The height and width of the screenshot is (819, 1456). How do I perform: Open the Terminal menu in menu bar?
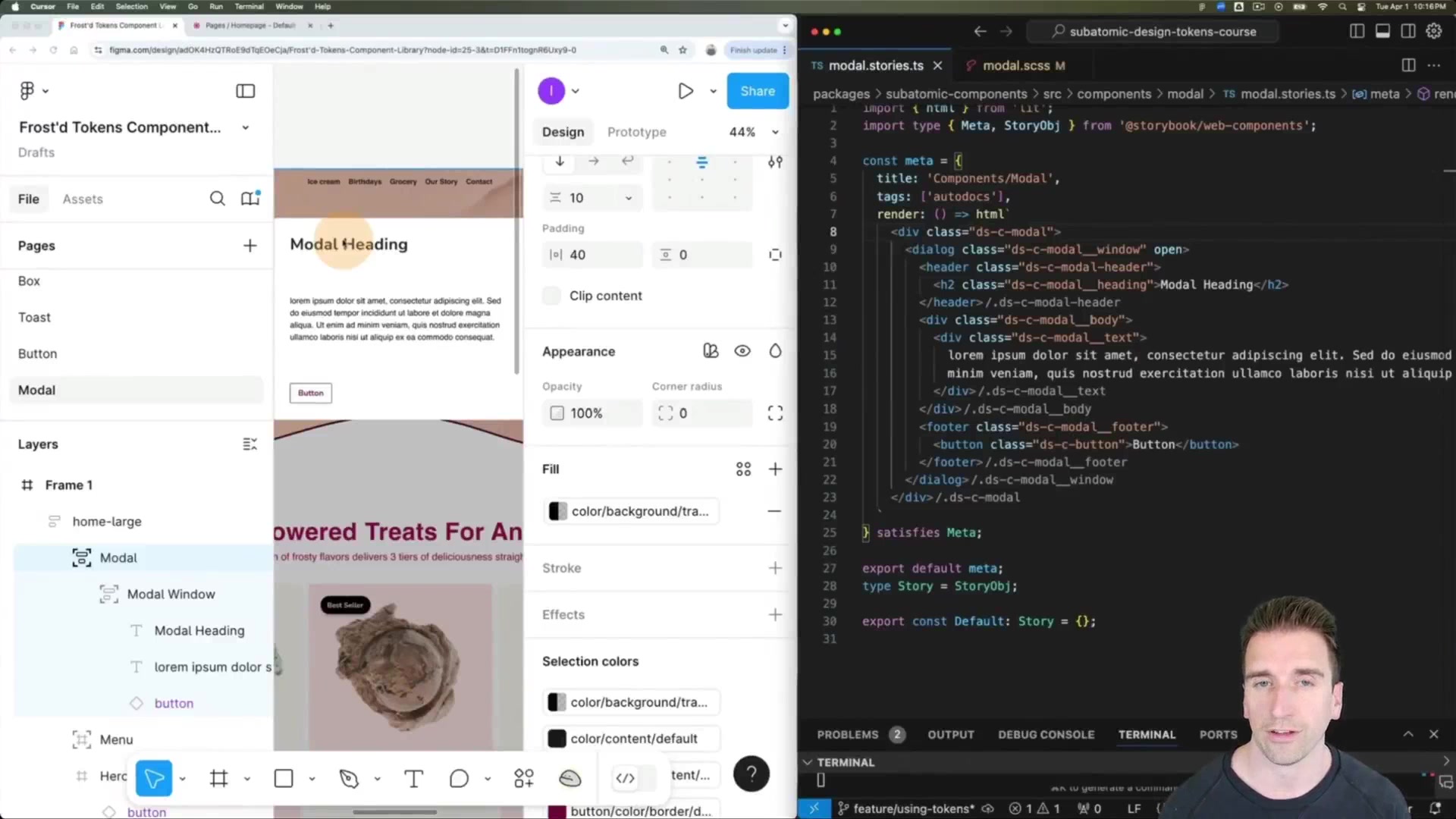pyautogui.click(x=249, y=6)
